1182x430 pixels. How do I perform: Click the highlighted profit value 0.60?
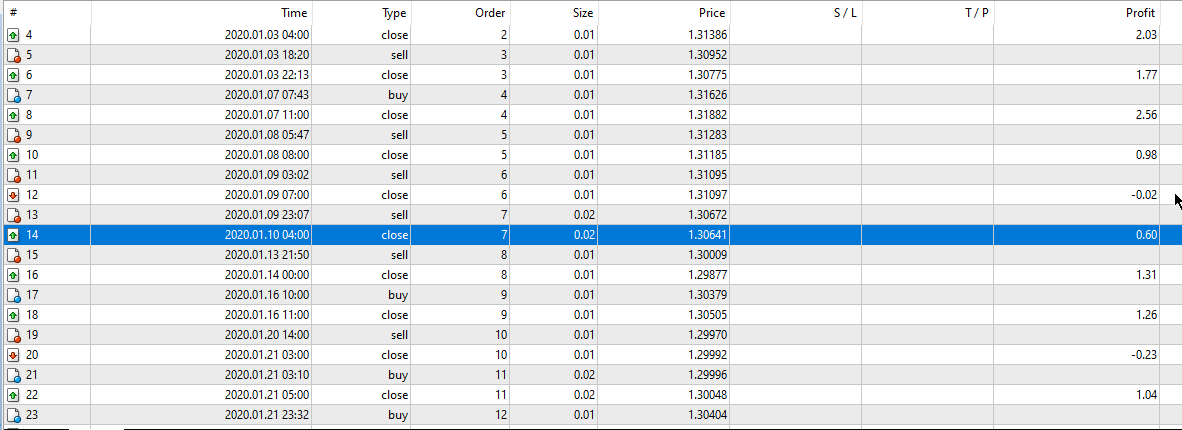(x=1146, y=235)
